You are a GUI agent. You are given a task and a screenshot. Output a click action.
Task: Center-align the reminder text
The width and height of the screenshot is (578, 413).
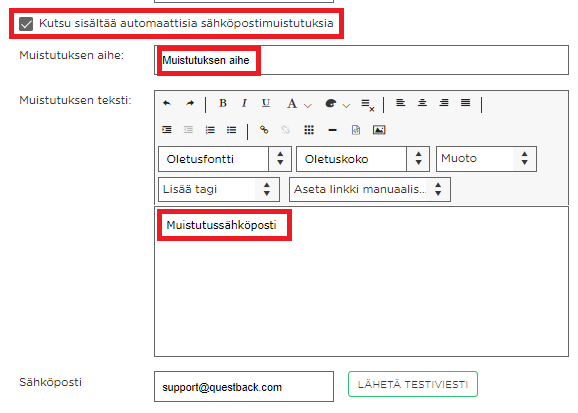click(422, 103)
